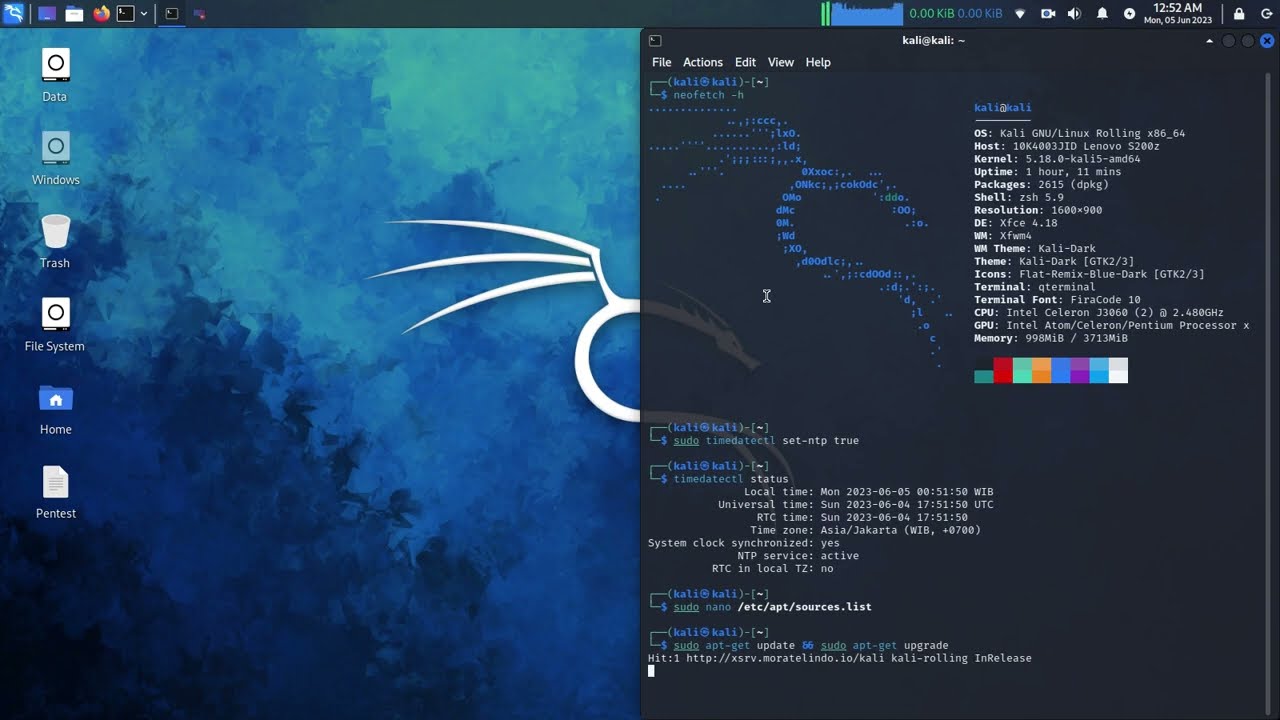Open the terminal Actions menu
The width and height of the screenshot is (1280, 720).
[x=703, y=62]
